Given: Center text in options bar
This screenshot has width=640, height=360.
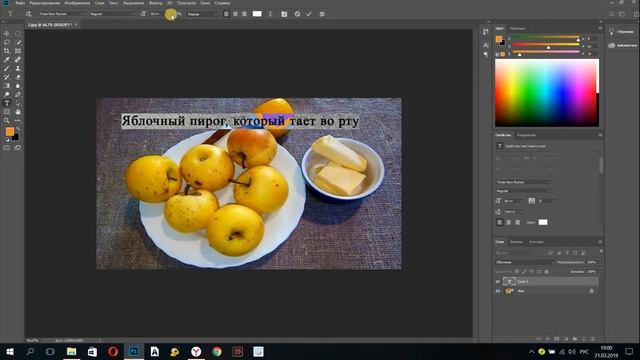Looking at the screenshot, I should [236, 14].
